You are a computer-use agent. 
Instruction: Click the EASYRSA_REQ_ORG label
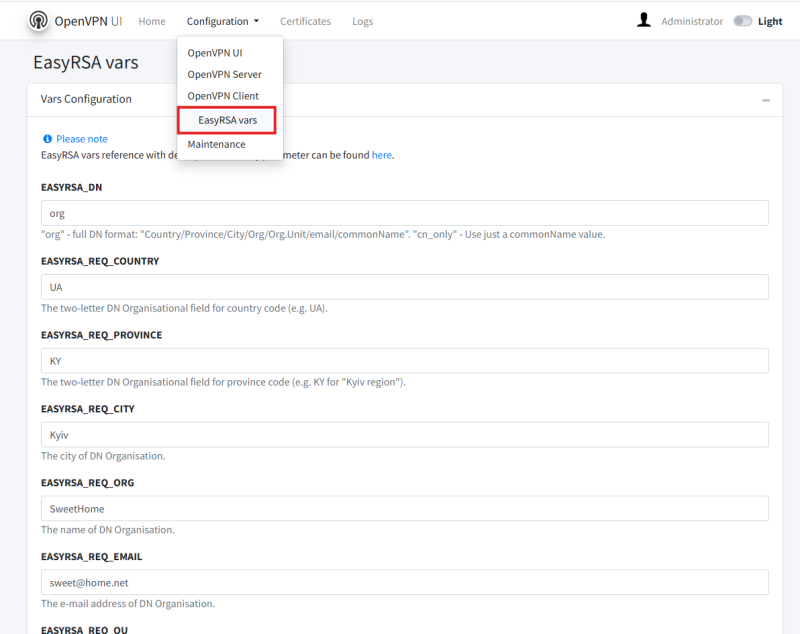[x=88, y=483]
